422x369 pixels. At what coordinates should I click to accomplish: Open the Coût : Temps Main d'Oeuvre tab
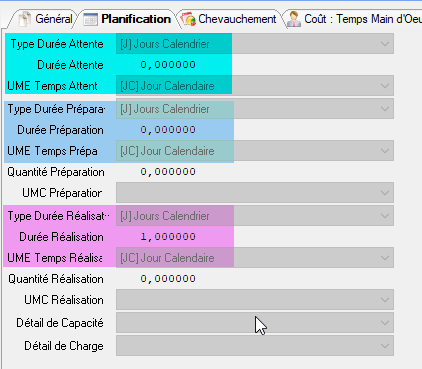[353, 19]
